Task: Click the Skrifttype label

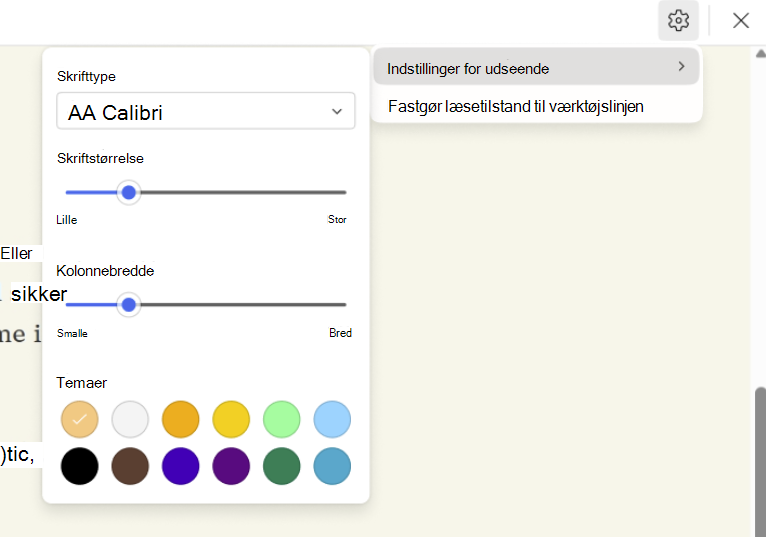Action: point(86,76)
